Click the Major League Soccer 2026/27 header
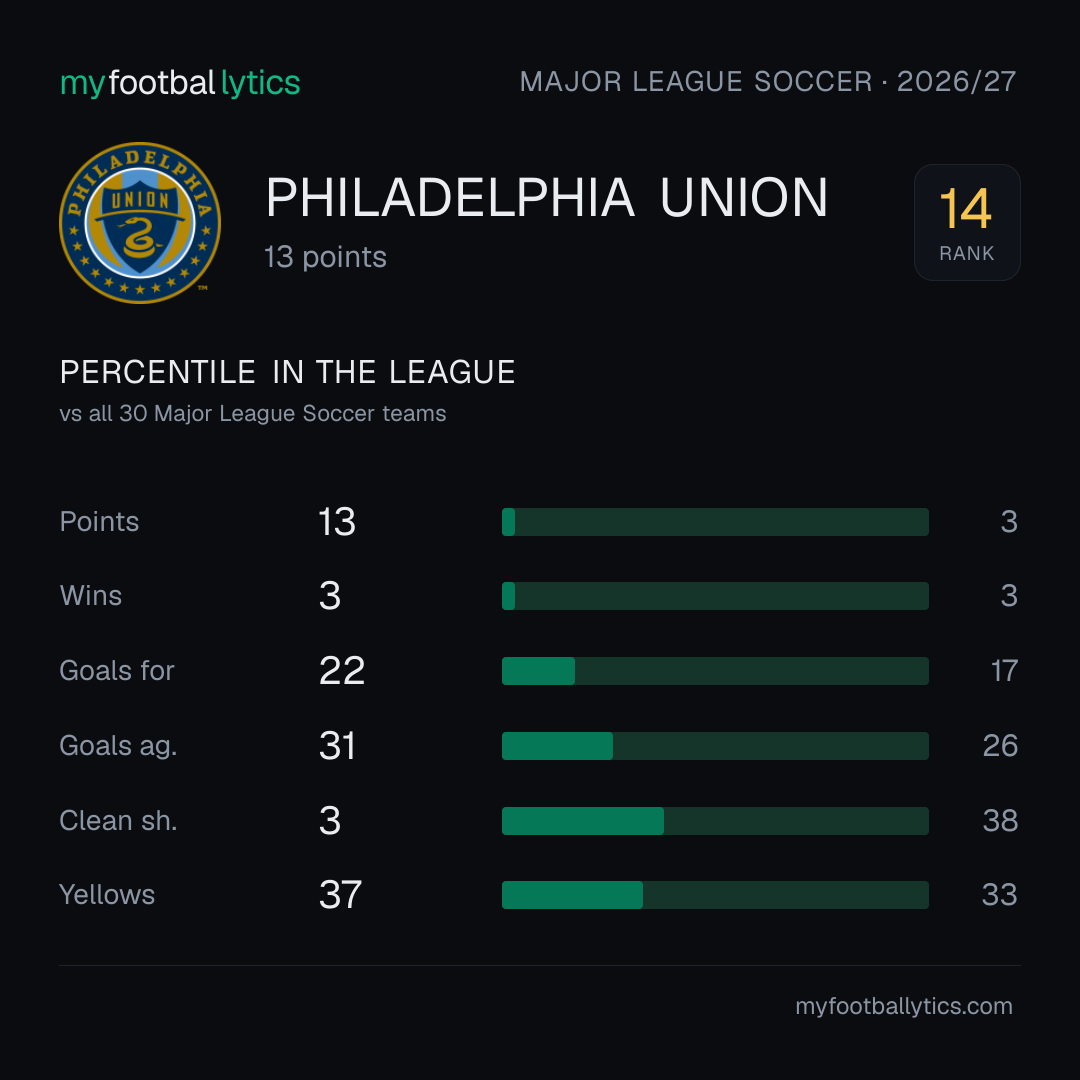Screen dimensions: 1080x1080 point(768,81)
